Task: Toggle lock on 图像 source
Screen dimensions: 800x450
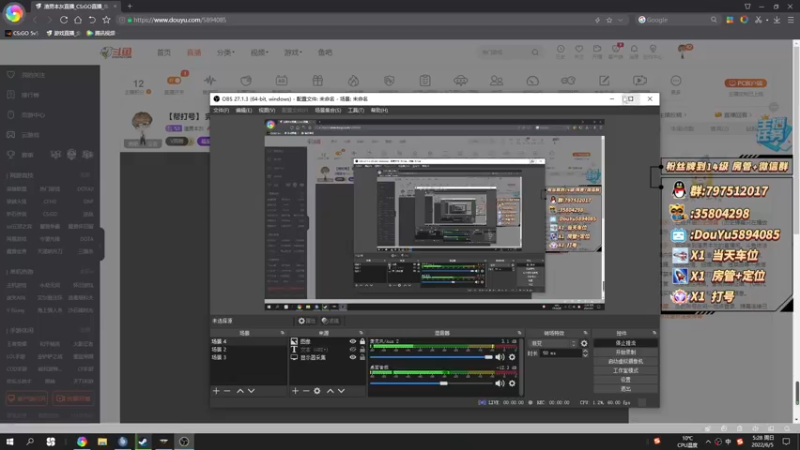Action: point(362,341)
